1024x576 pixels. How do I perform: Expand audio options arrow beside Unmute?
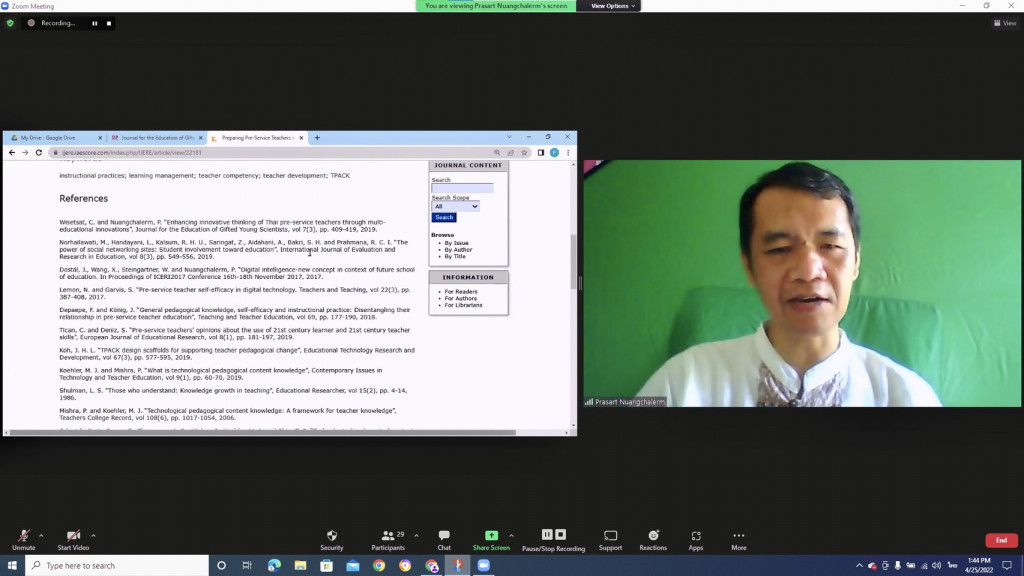(41, 535)
